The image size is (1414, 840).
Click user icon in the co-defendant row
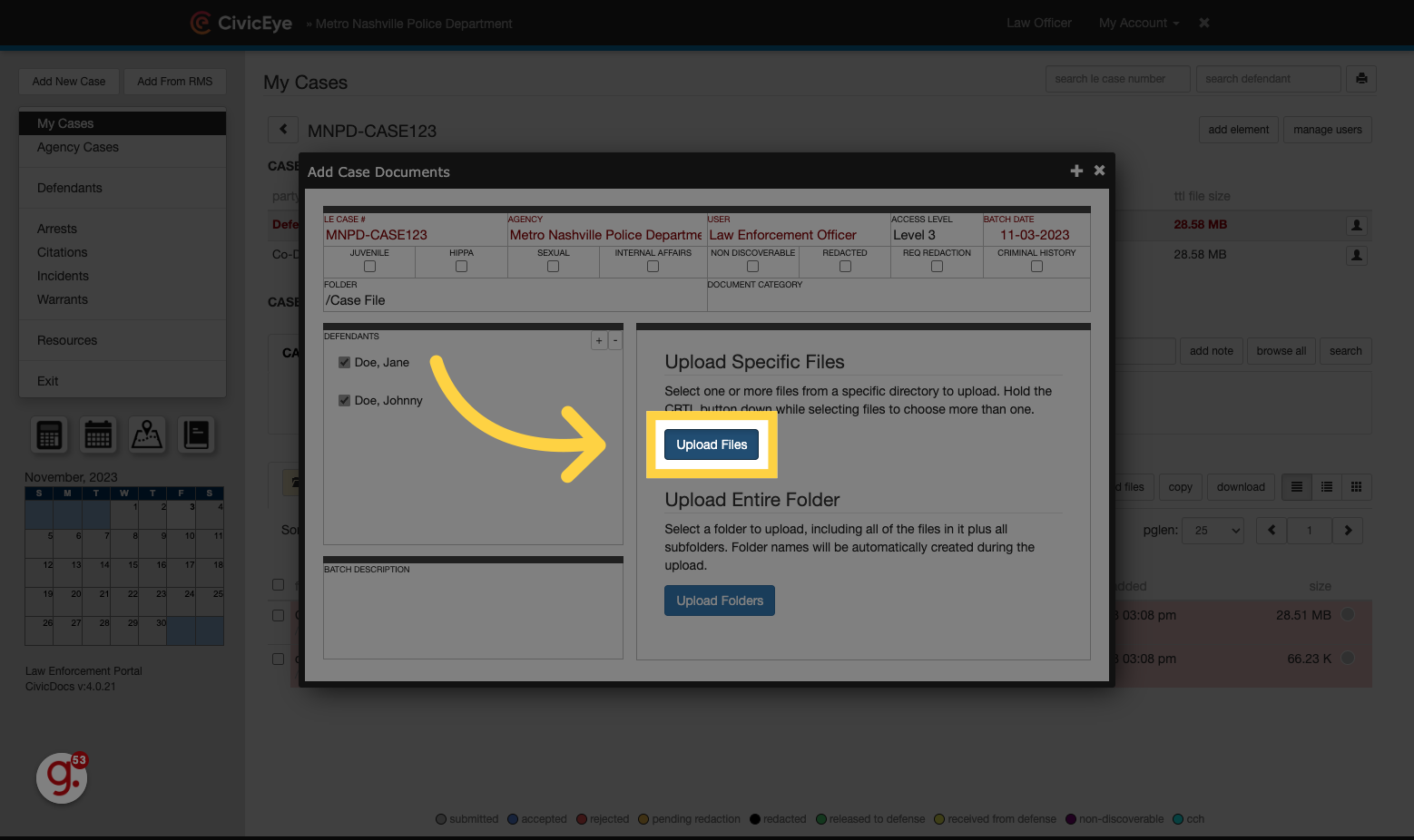[1357, 255]
